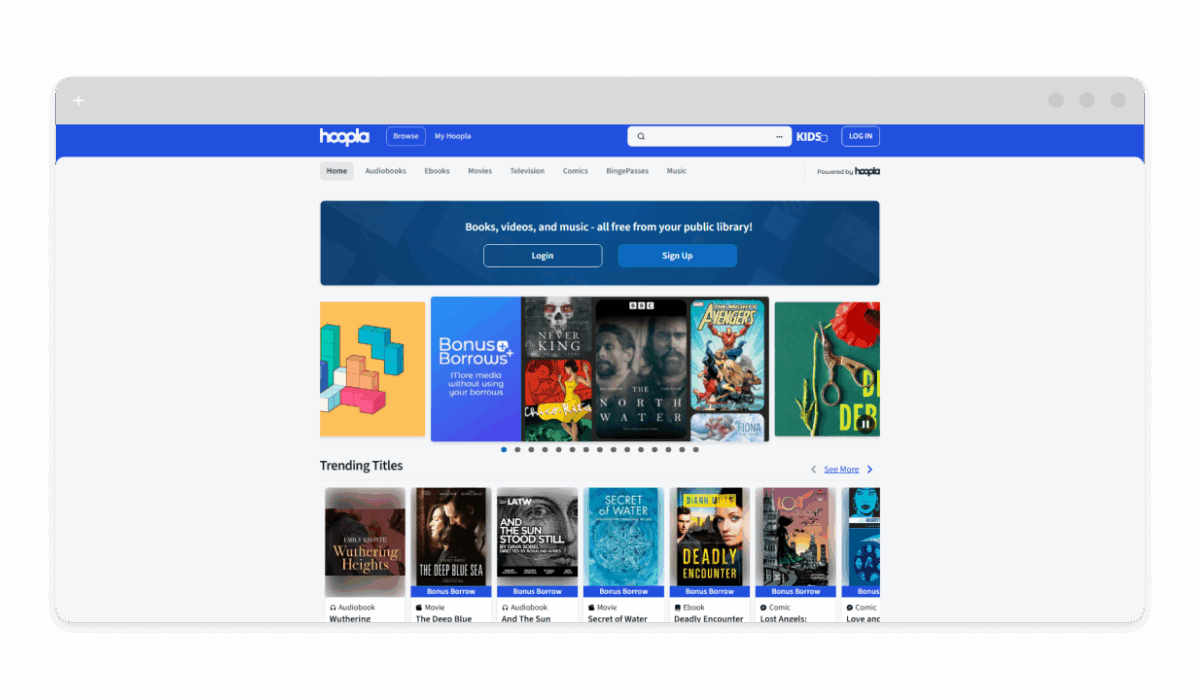The height and width of the screenshot is (700, 1200).
Task: Click See More link for Trending Titles
Action: click(841, 469)
